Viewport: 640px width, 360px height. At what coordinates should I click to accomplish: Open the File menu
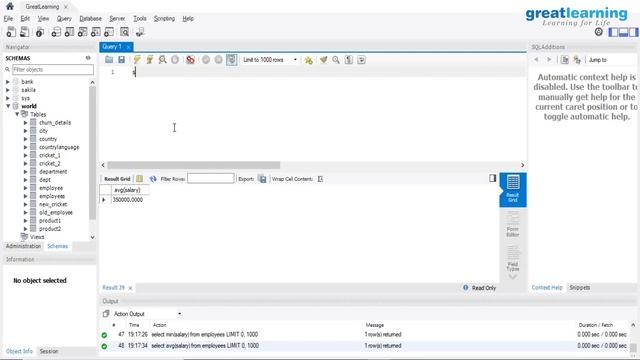coord(8,18)
